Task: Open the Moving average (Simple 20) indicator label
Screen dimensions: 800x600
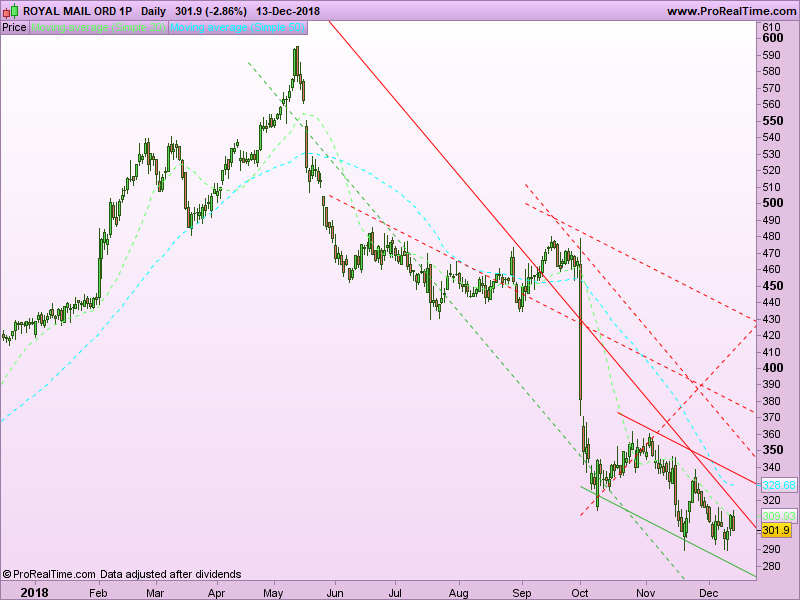Action: coord(98,27)
